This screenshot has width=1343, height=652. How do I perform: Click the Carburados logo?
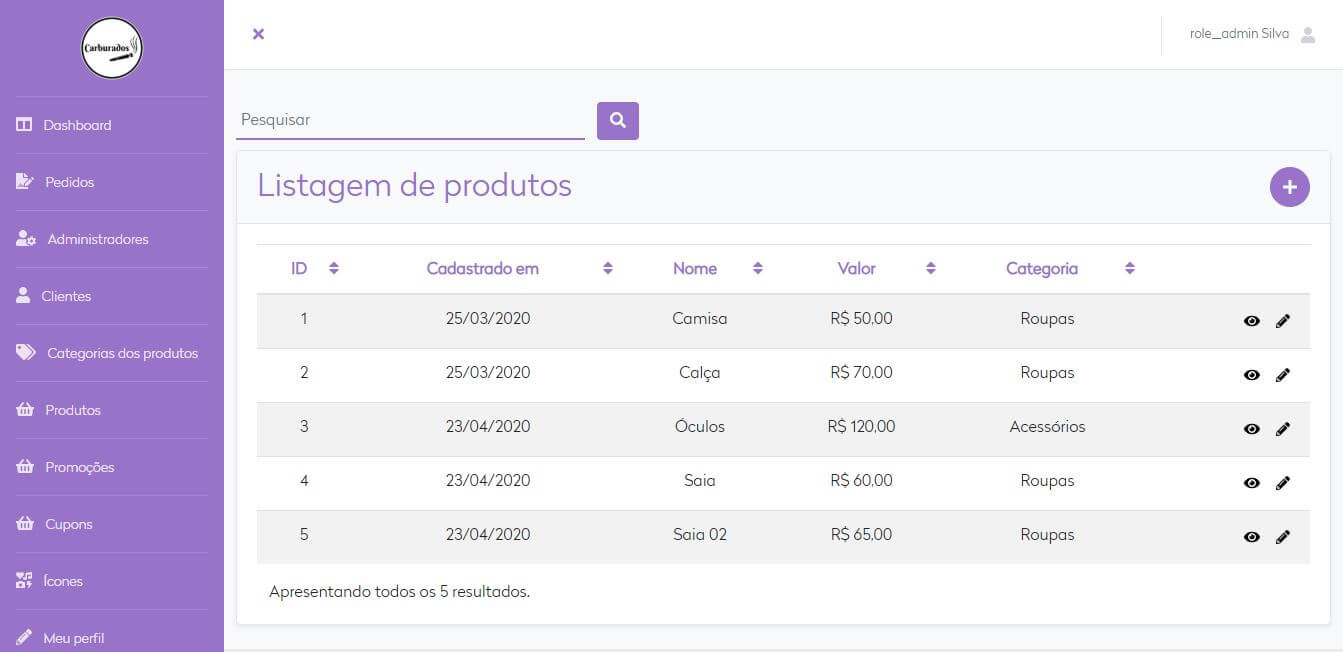pyautogui.click(x=112, y=48)
